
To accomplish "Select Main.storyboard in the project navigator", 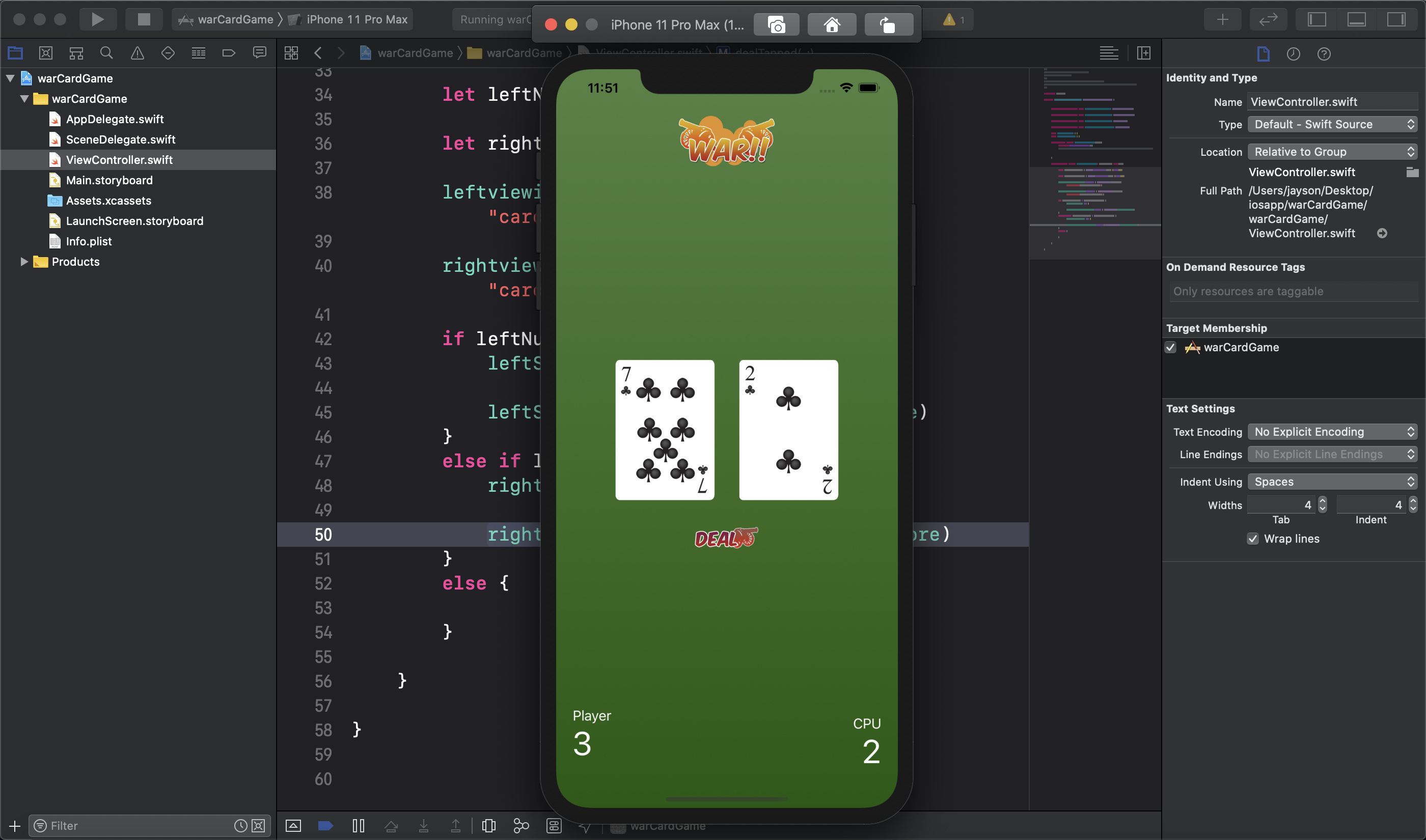I will point(108,180).
